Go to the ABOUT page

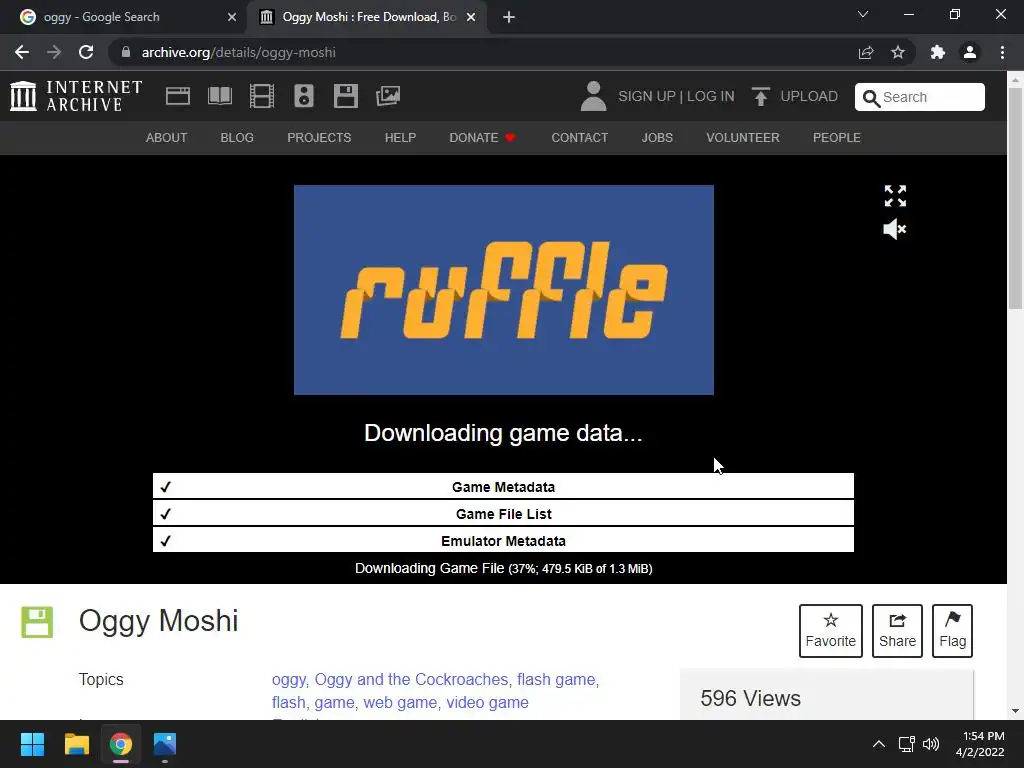[x=167, y=138]
